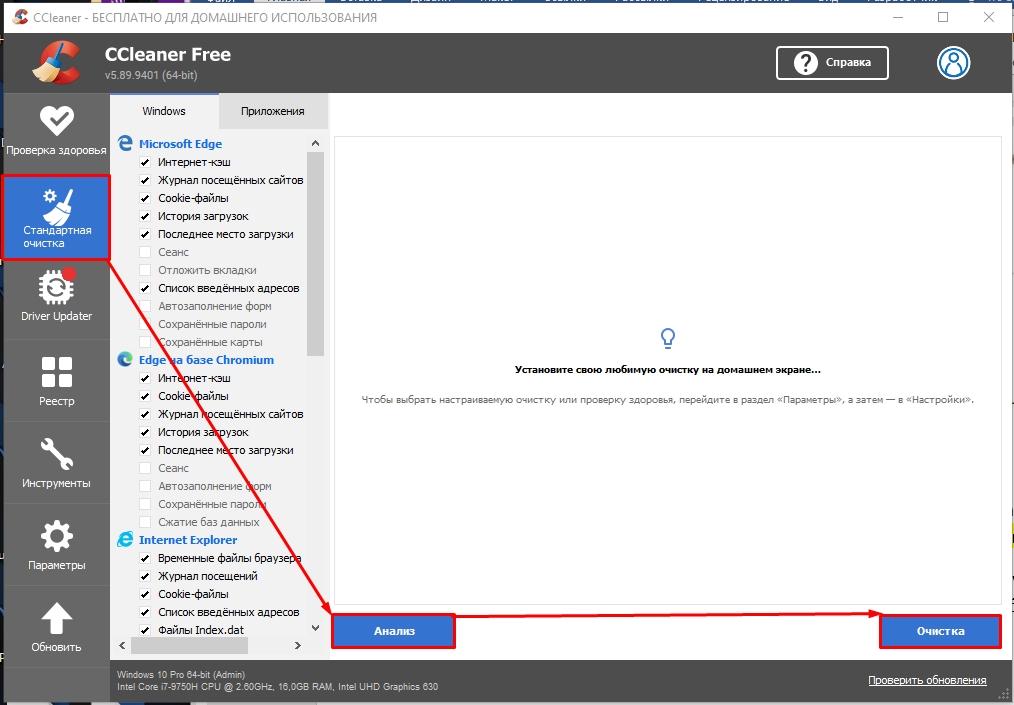
Task: Maximize the CCleaner window
Action: pyautogui.click(x=943, y=17)
